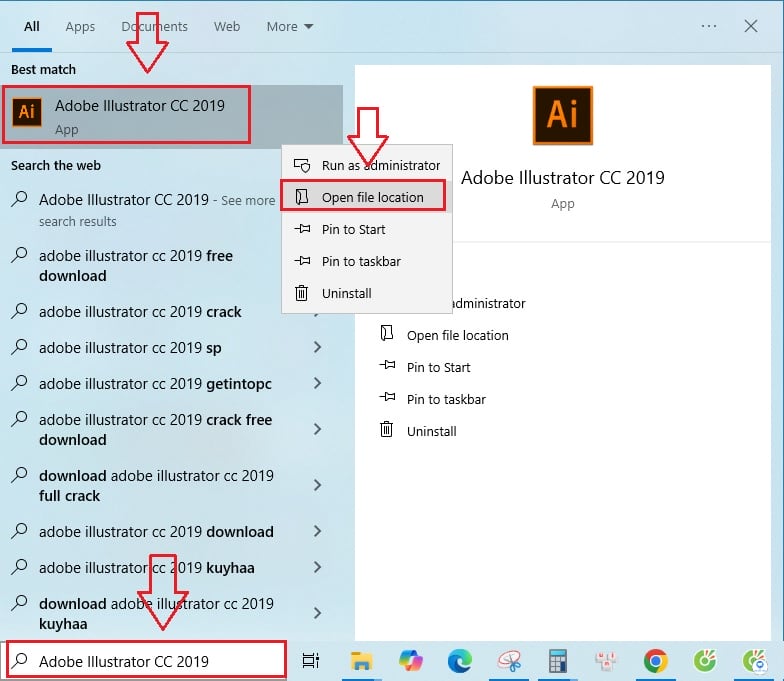This screenshot has height=681, width=784.
Task: Launch Copilot from the taskbar
Action: tap(410, 661)
